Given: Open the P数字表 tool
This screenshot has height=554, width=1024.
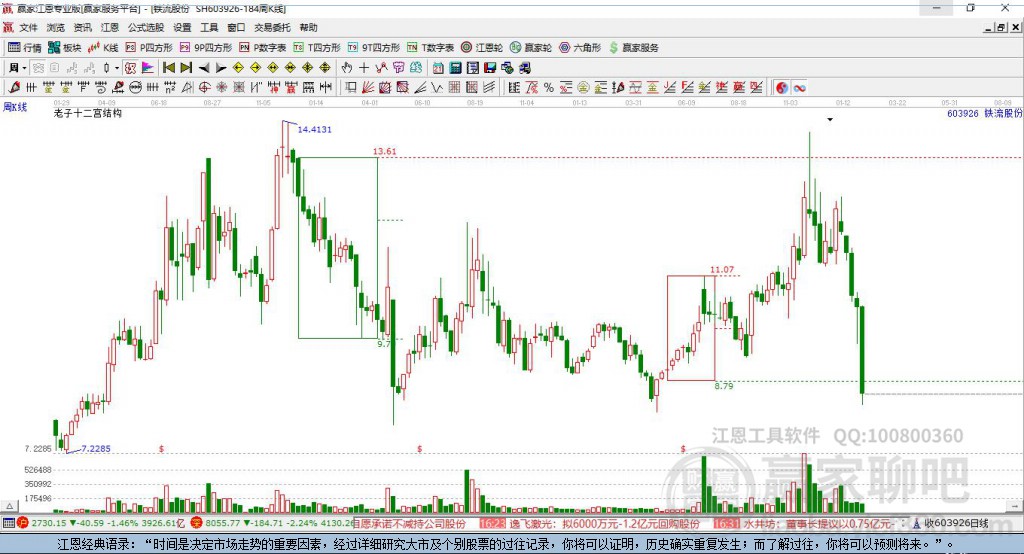Looking at the screenshot, I should pos(263,48).
